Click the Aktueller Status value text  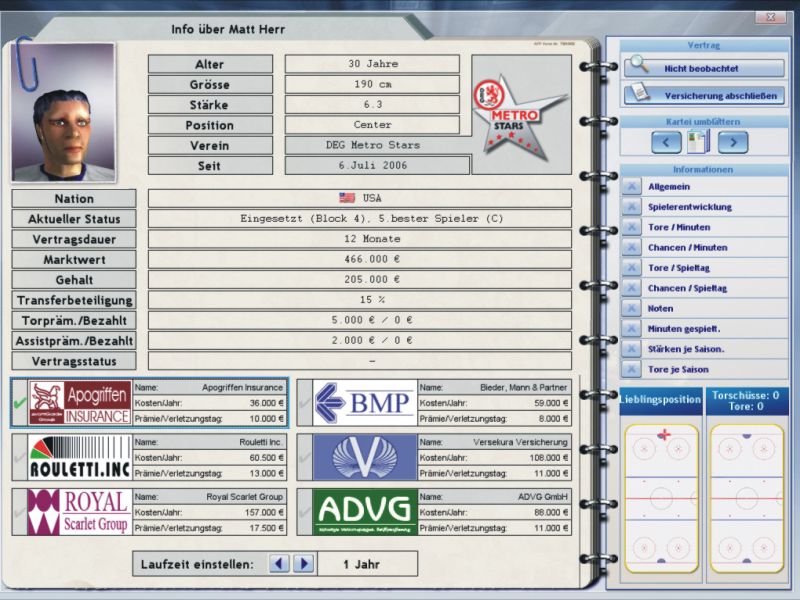click(x=372, y=218)
